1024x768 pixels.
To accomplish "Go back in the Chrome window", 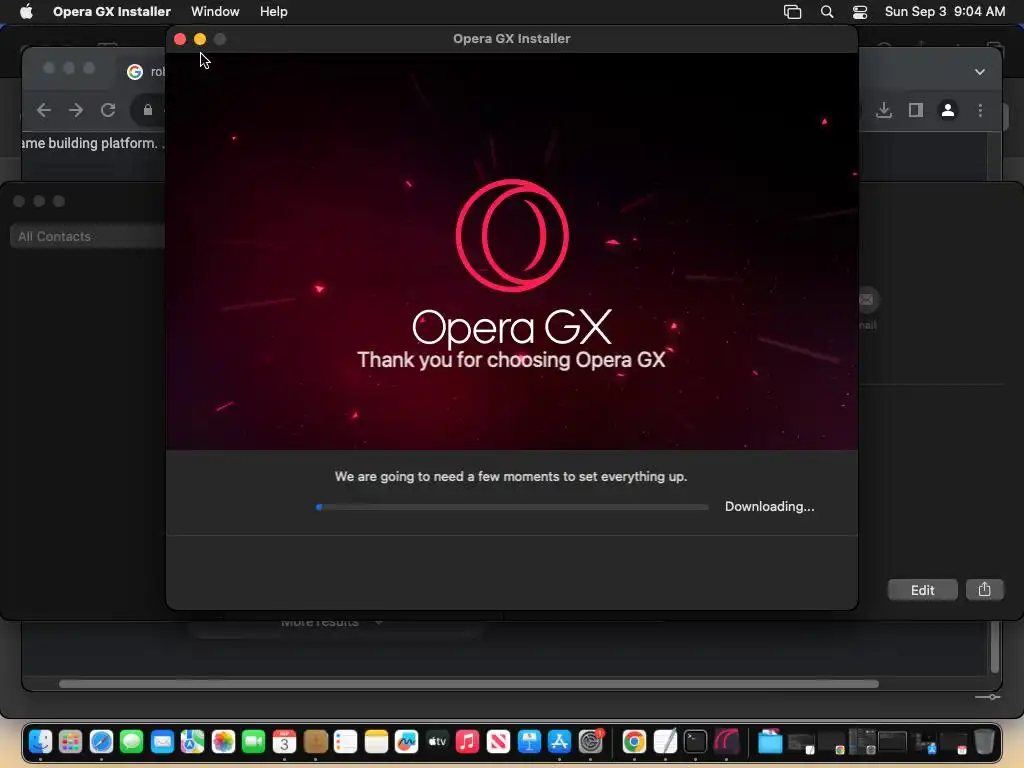I will point(44,110).
